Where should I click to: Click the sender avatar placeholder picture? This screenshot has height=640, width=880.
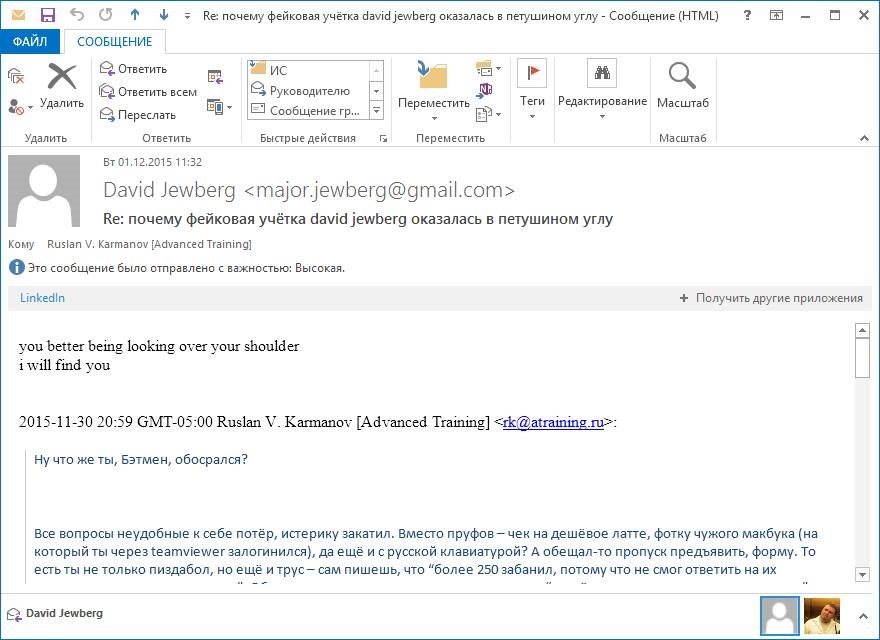point(44,191)
